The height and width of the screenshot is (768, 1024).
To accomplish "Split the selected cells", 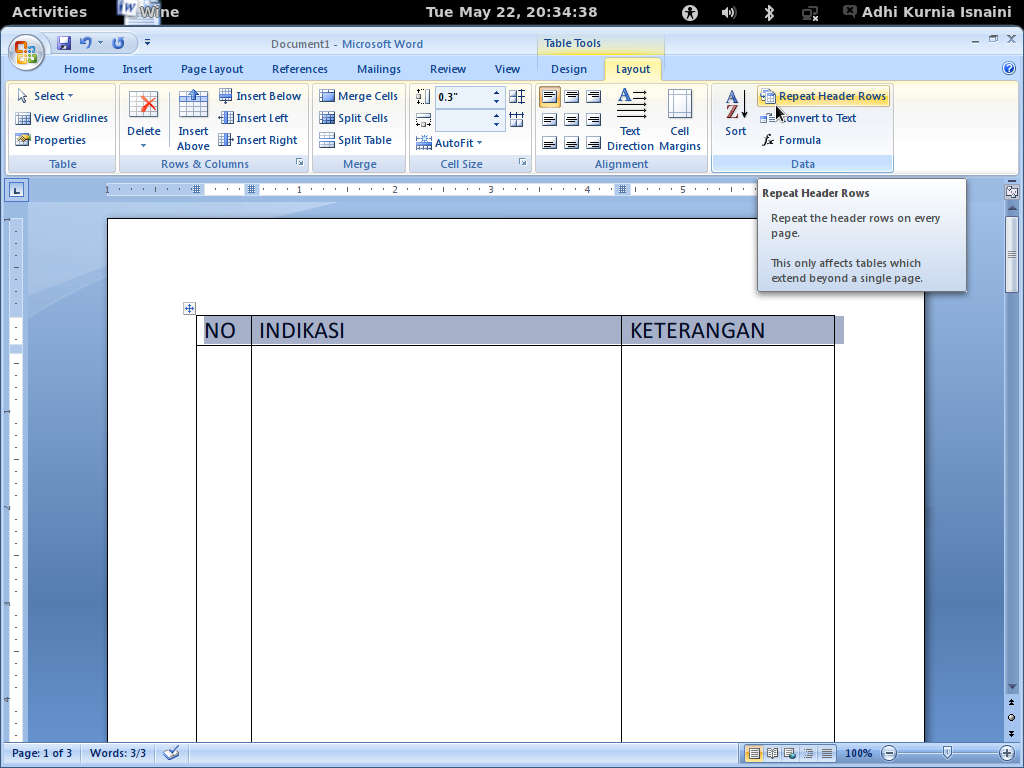I will (x=353, y=118).
